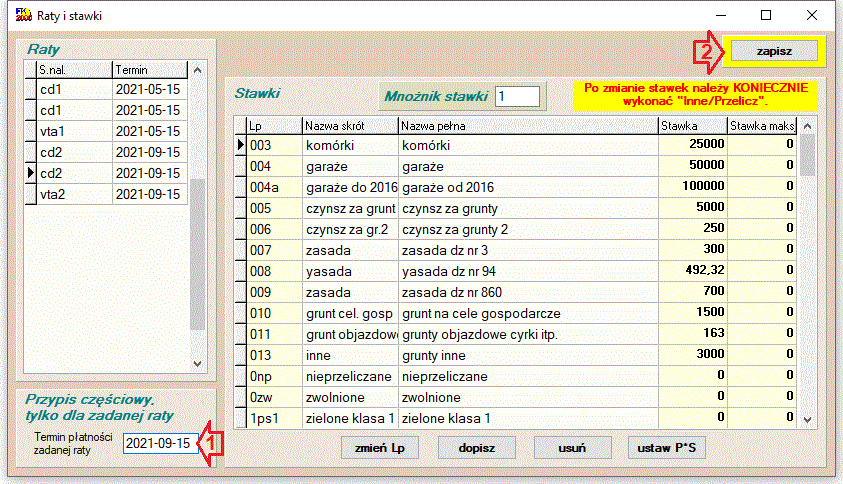Click the zapisz button
Image resolution: width=843 pixels, height=484 pixels.
point(774,51)
